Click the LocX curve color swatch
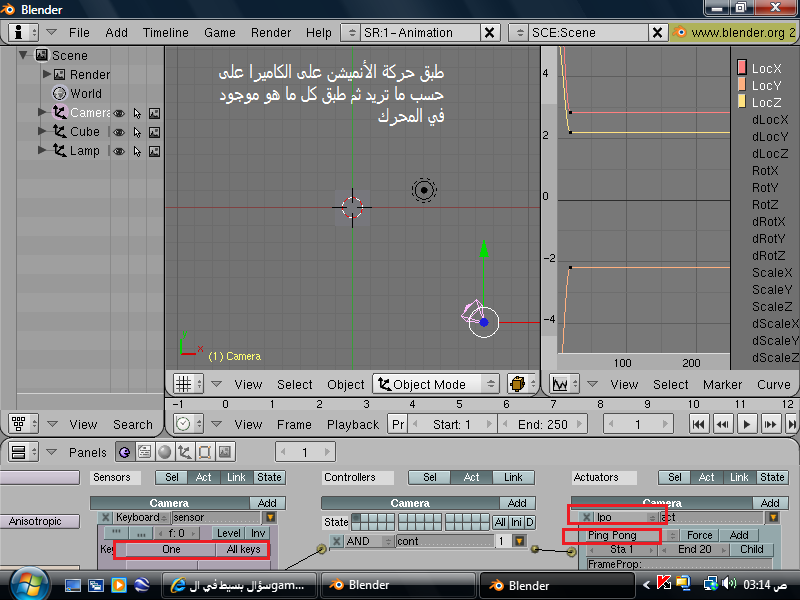Image resolution: width=800 pixels, height=600 pixels. coord(742,68)
